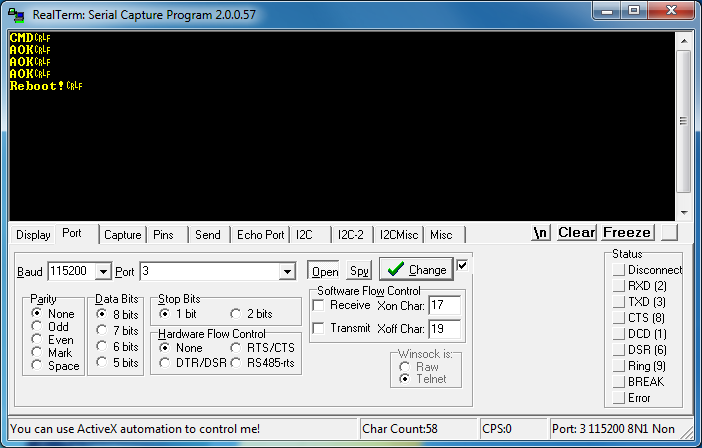Open the I2CMisc tab
Image resolution: width=702 pixels, height=448 pixels.
(399, 235)
